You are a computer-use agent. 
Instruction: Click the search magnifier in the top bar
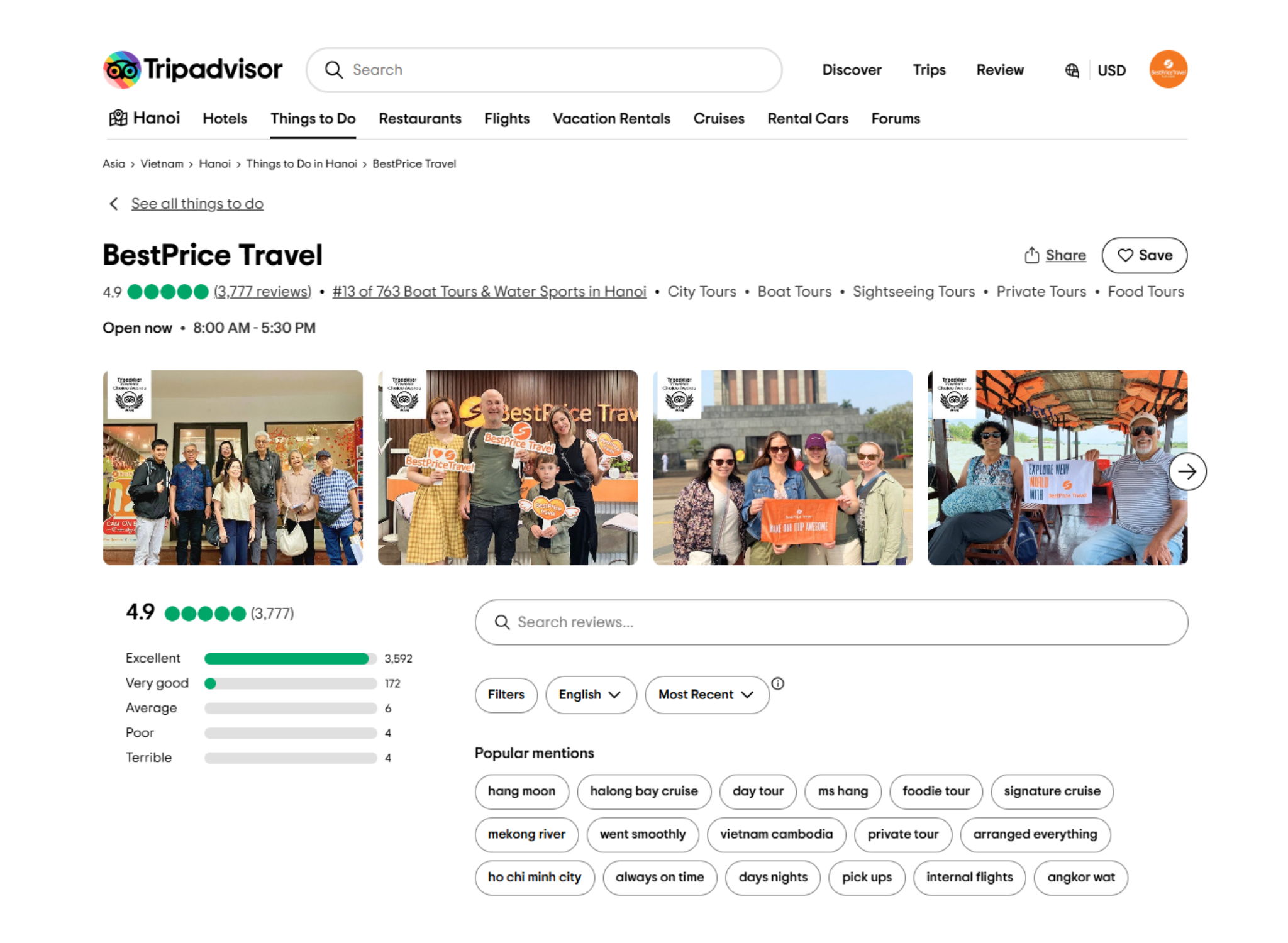tap(334, 70)
